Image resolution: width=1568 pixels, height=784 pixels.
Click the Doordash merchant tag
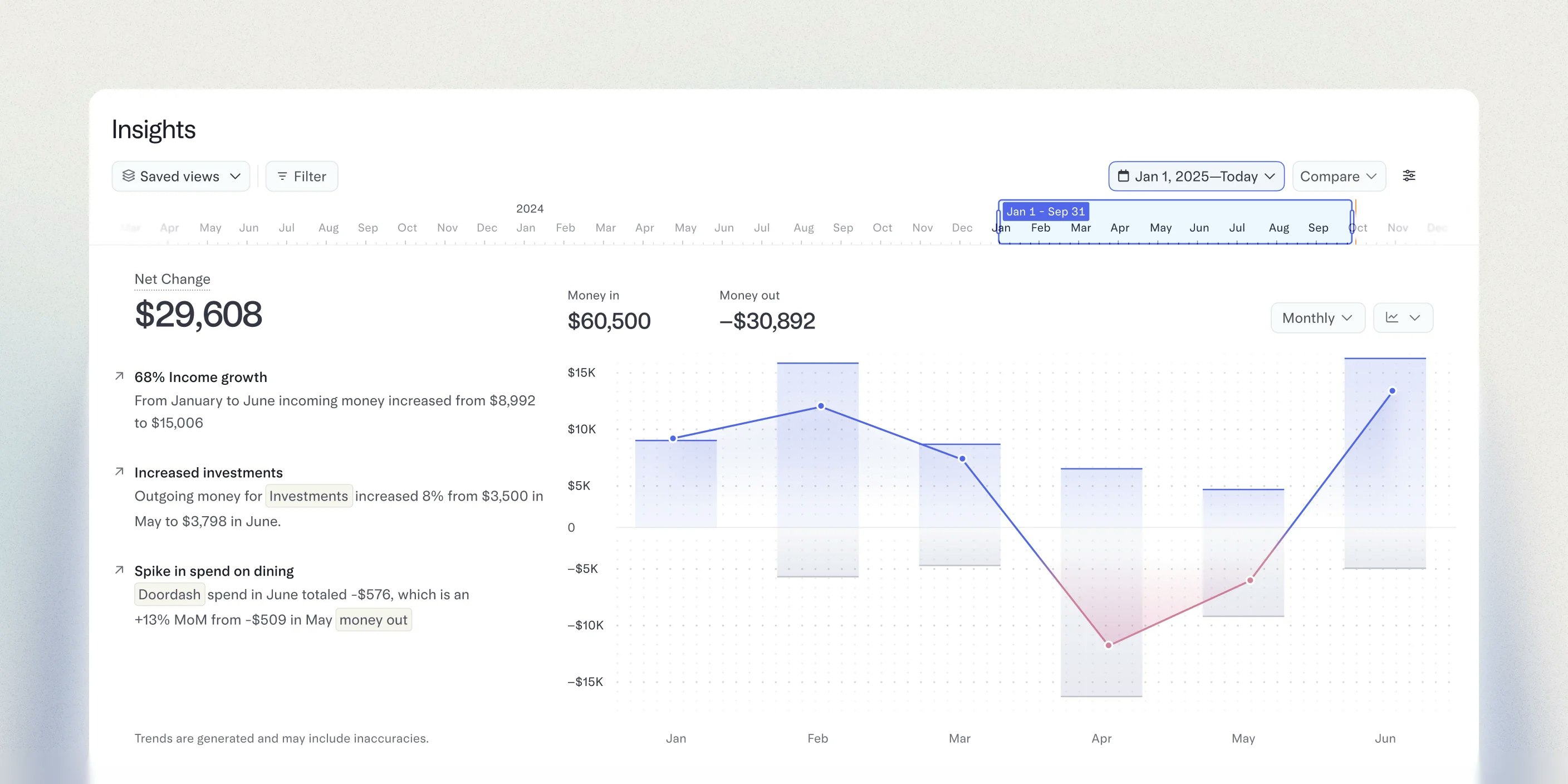pos(169,595)
